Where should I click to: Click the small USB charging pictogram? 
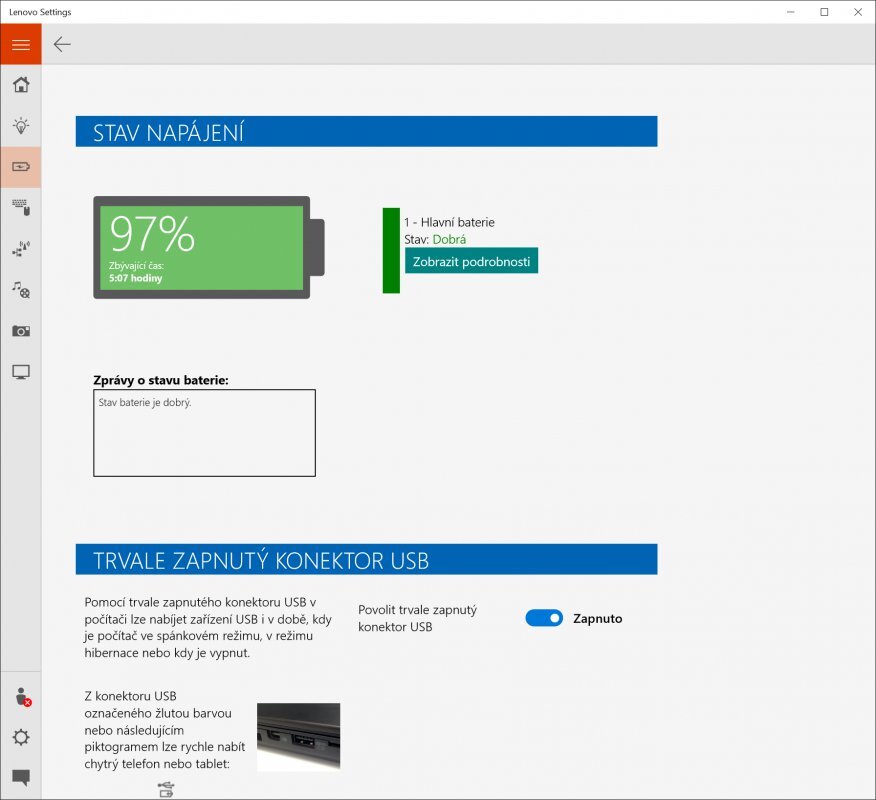[x=165, y=789]
